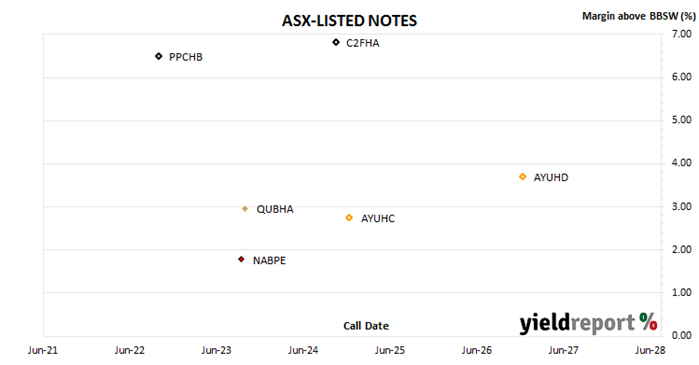Screen dimensions: 699x365
Task: Select the Call Date axis title
Action: coord(366,326)
